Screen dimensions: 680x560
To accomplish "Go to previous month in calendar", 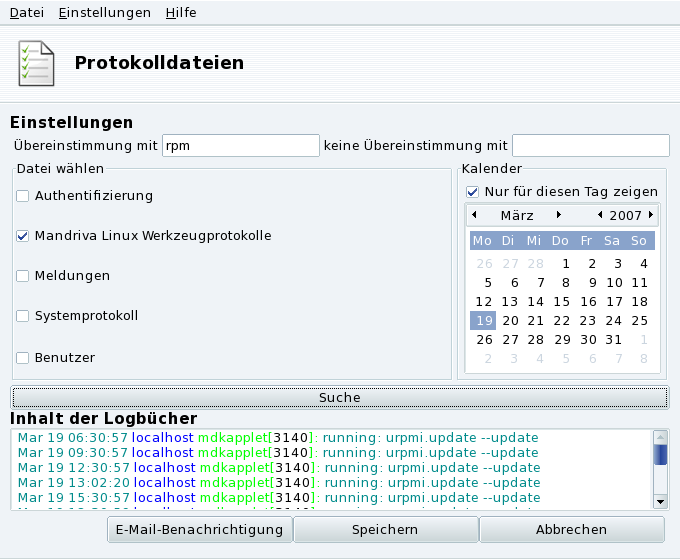I will coord(474,215).
